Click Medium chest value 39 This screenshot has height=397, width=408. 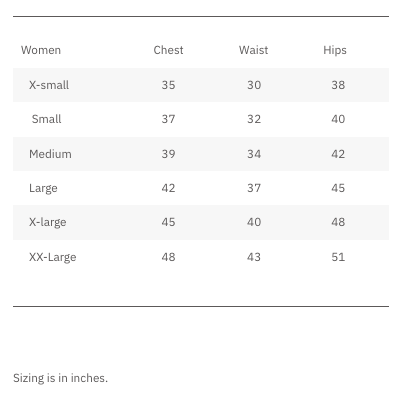click(168, 154)
